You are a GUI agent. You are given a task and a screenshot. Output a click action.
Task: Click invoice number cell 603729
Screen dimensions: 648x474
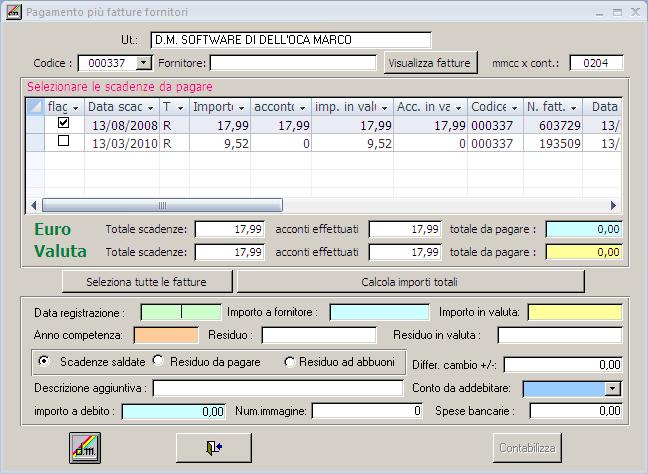(x=553, y=125)
